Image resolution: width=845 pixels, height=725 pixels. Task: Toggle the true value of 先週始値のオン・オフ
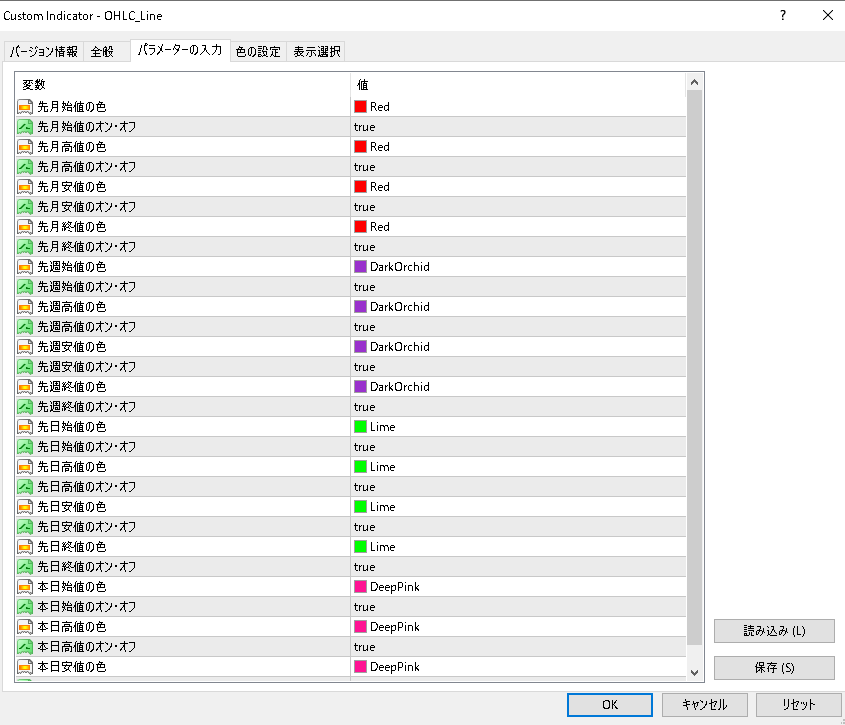coord(364,286)
